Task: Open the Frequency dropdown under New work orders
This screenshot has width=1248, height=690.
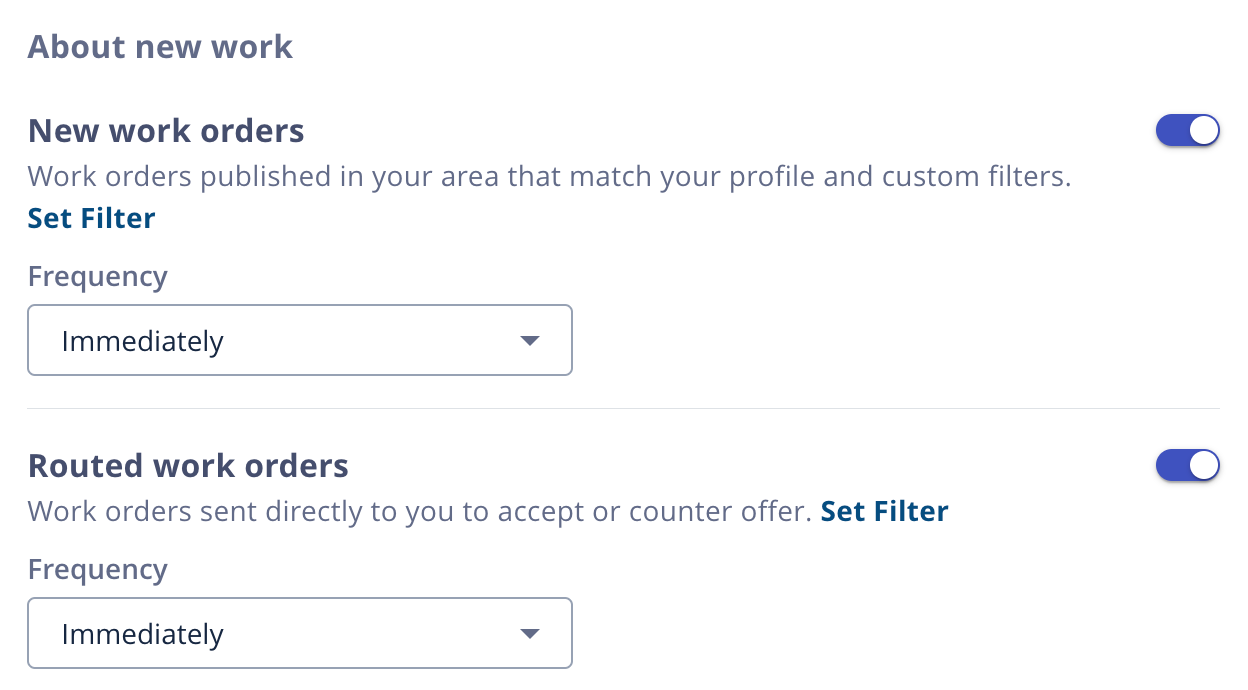Action: 300,340
